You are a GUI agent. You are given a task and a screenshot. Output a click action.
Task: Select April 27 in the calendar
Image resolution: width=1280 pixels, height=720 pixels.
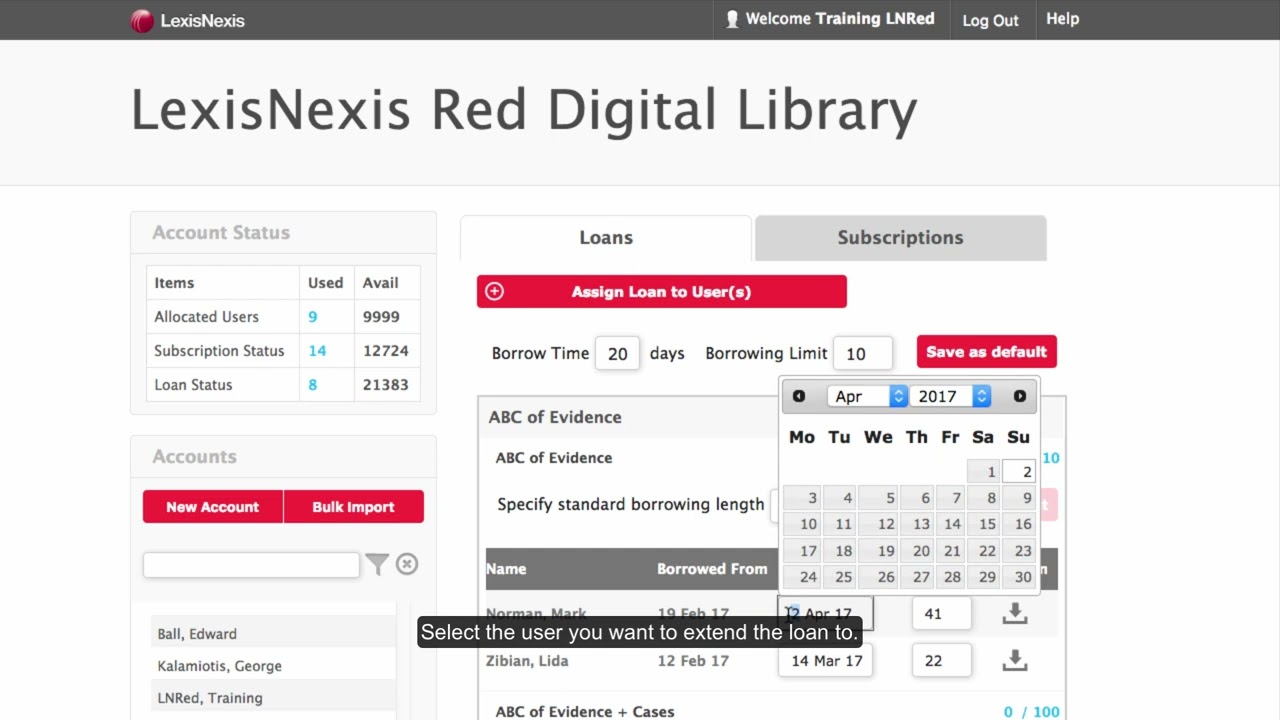tap(916, 577)
